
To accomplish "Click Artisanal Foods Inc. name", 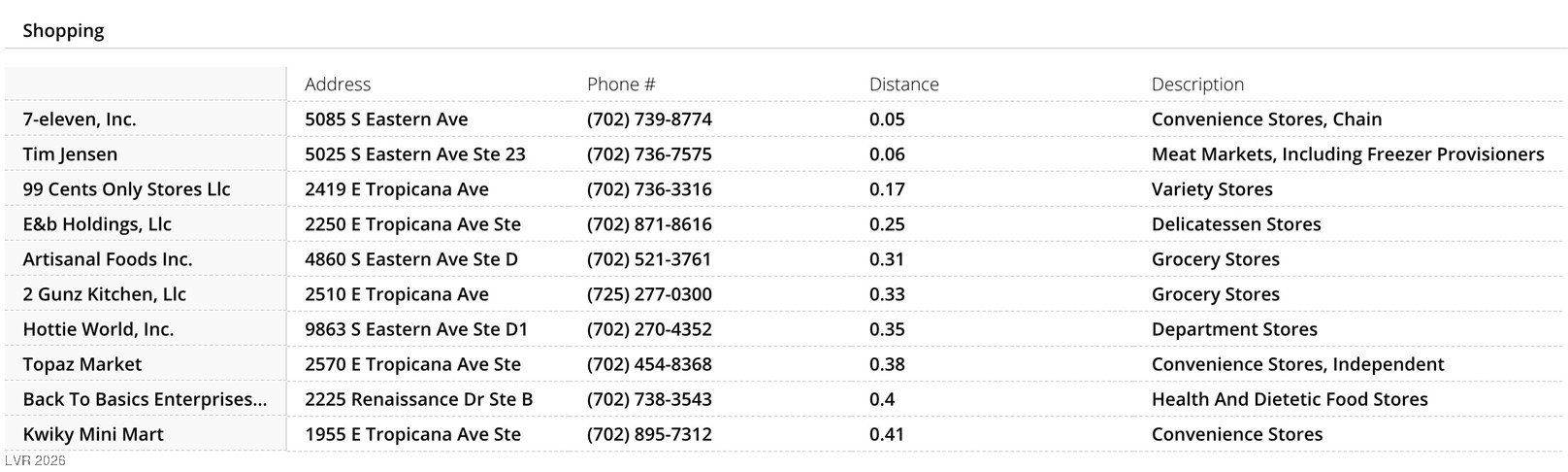I will 108,259.
